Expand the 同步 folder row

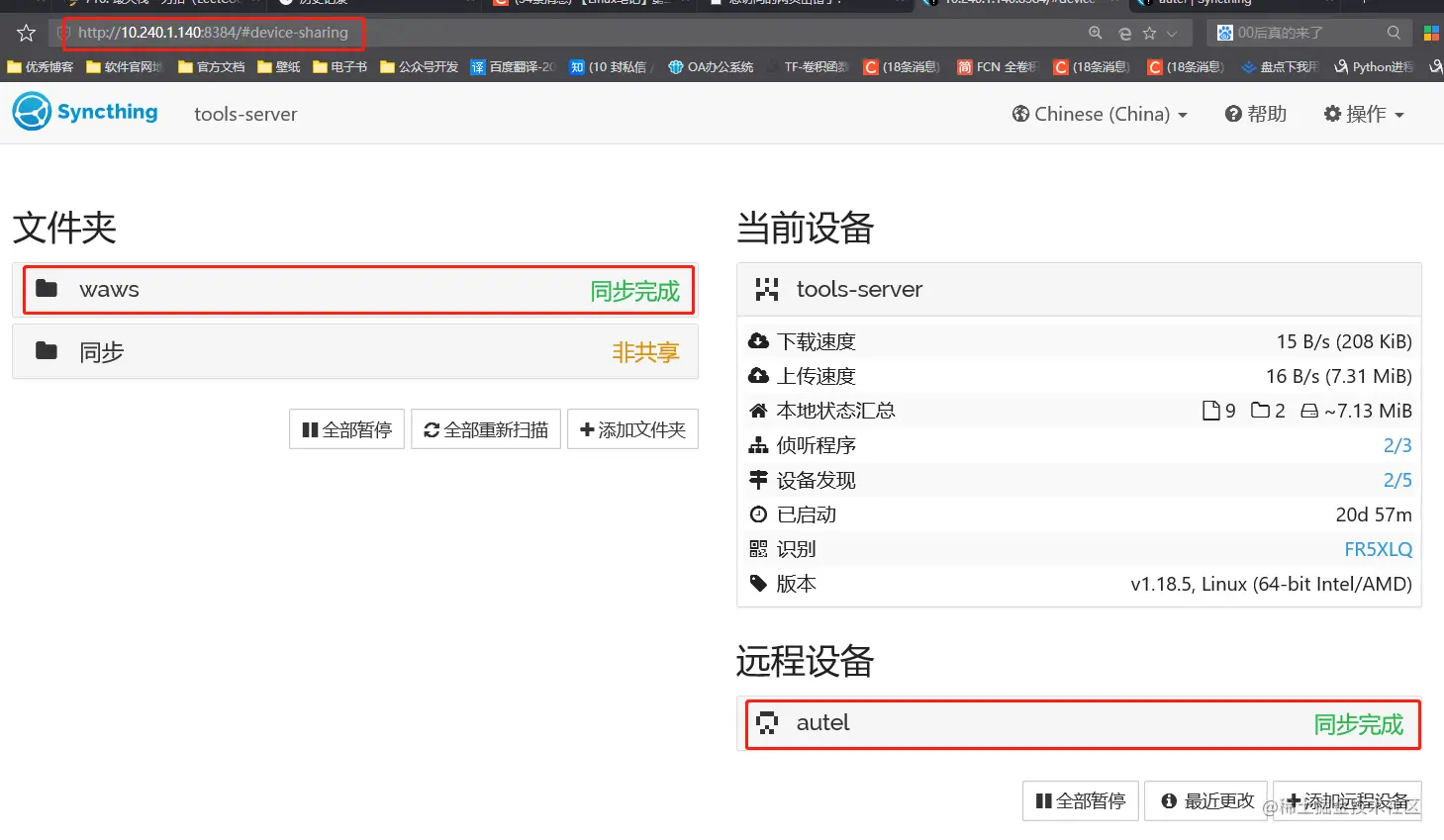355,352
